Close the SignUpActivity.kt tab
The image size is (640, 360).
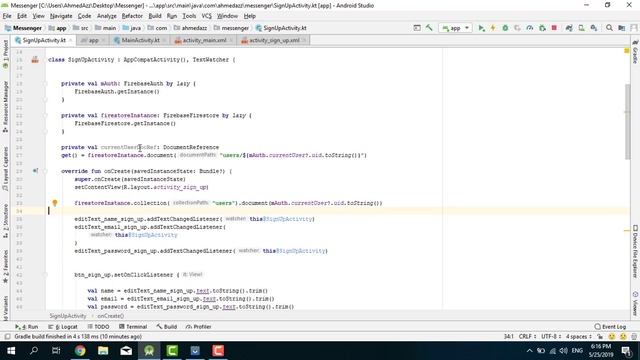tap(71, 40)
